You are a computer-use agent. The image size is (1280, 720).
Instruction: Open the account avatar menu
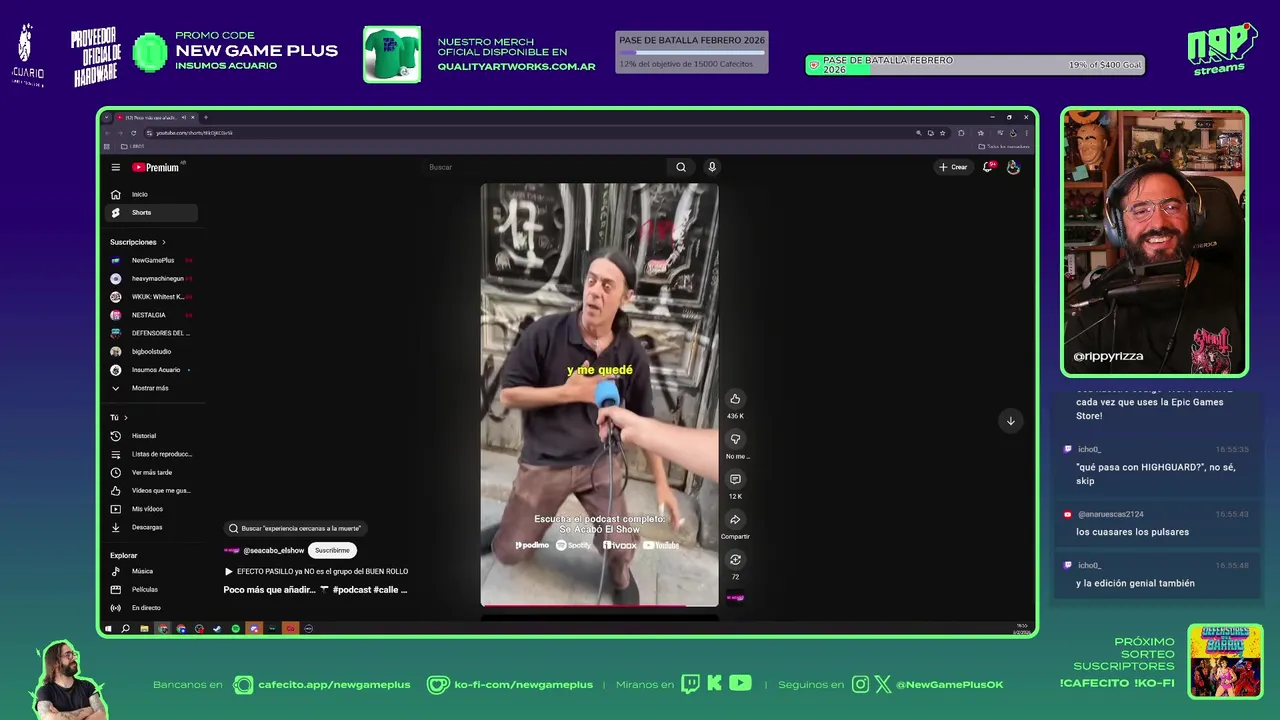click(x=1013, y=167)
